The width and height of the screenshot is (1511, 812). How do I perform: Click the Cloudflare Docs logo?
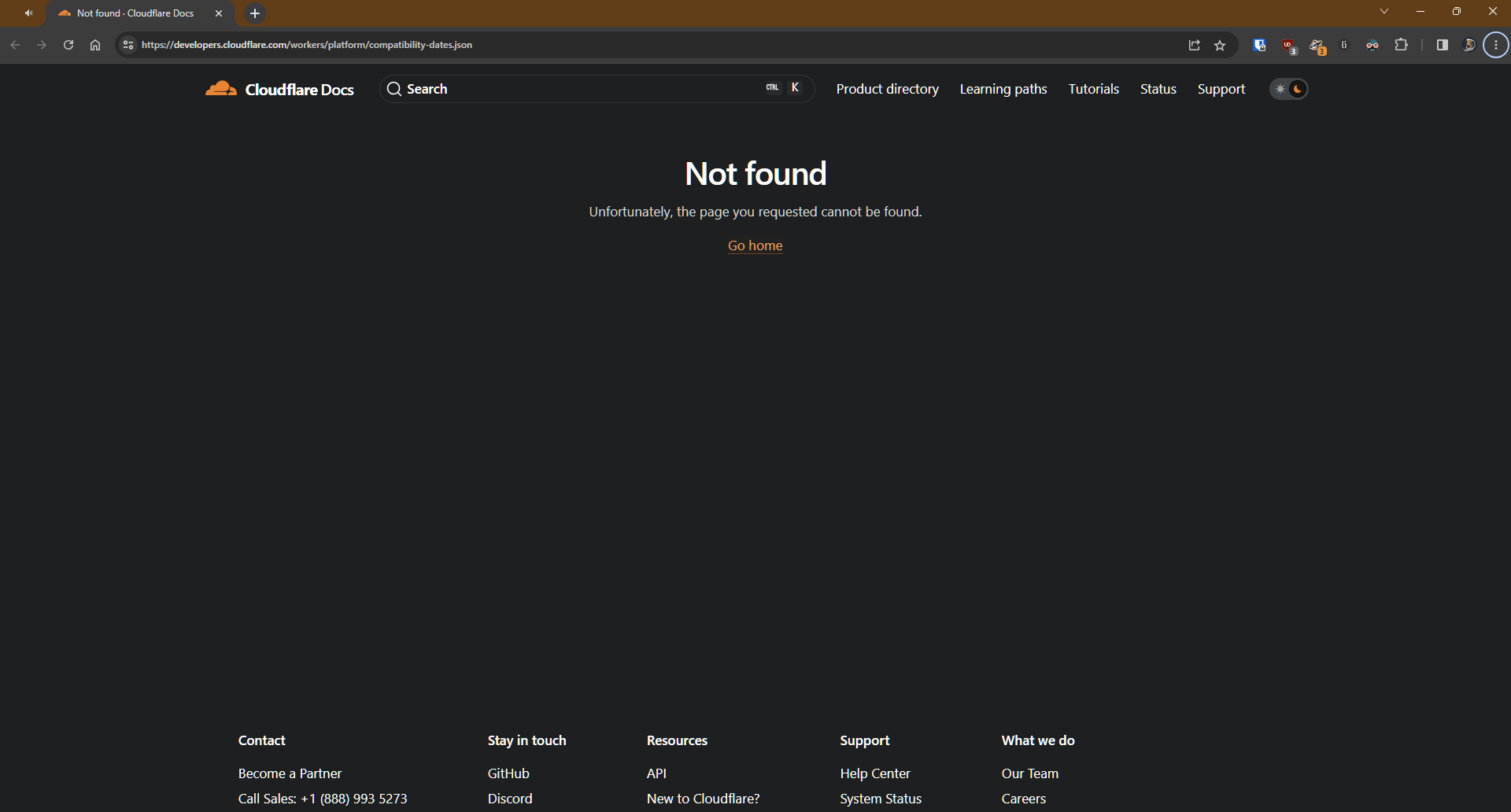279,89
